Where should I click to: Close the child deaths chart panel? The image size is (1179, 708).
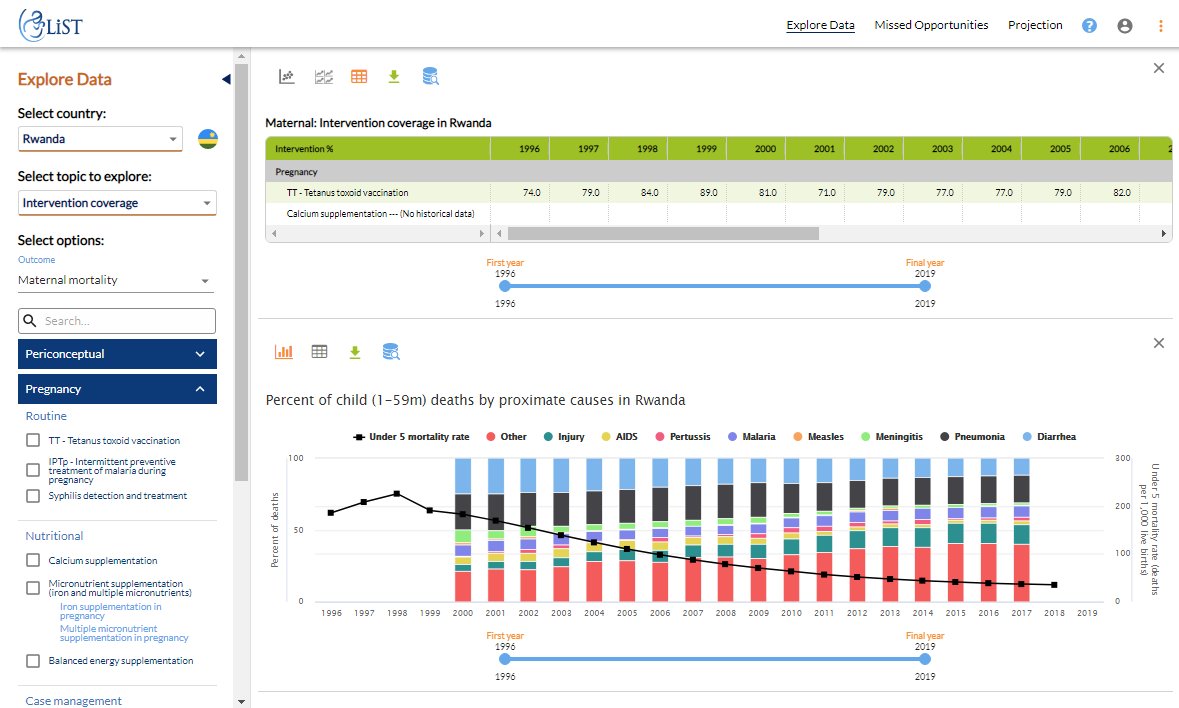(x=1159, y=343)
